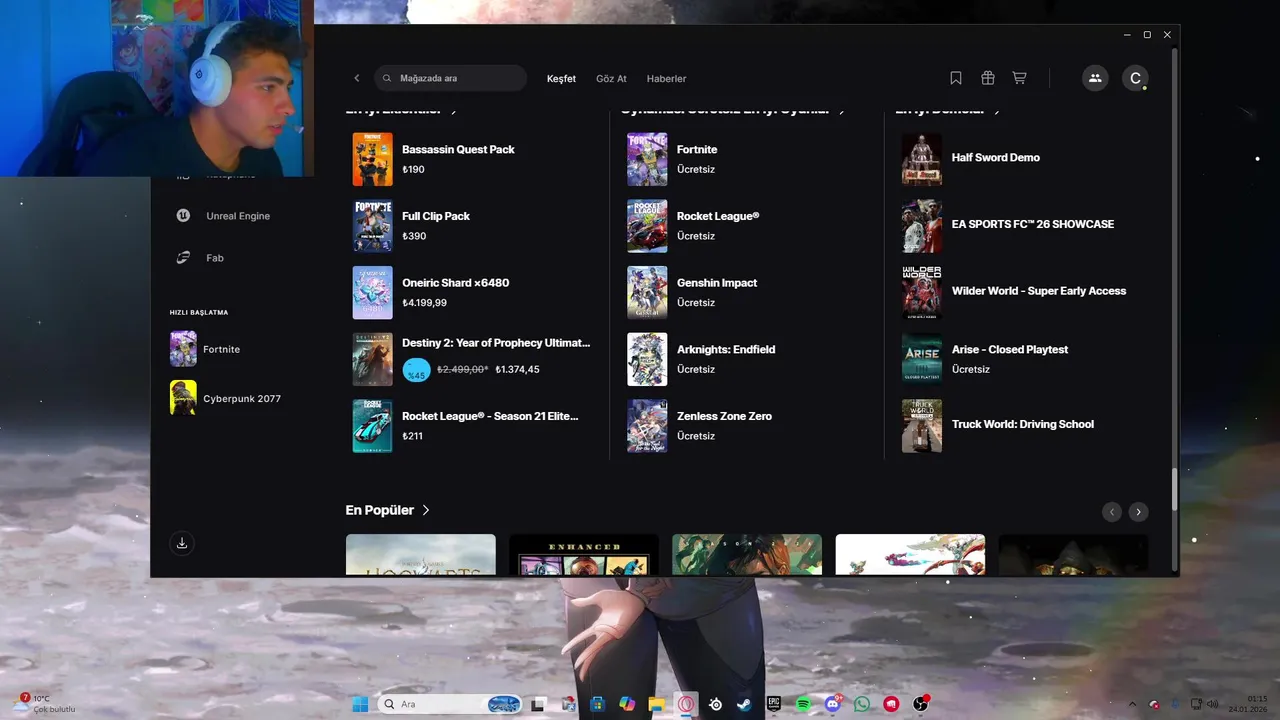Open the profile avatar labeled C
The height and width of the screenshot is (720, 1280).
[x=1135, y=78]
